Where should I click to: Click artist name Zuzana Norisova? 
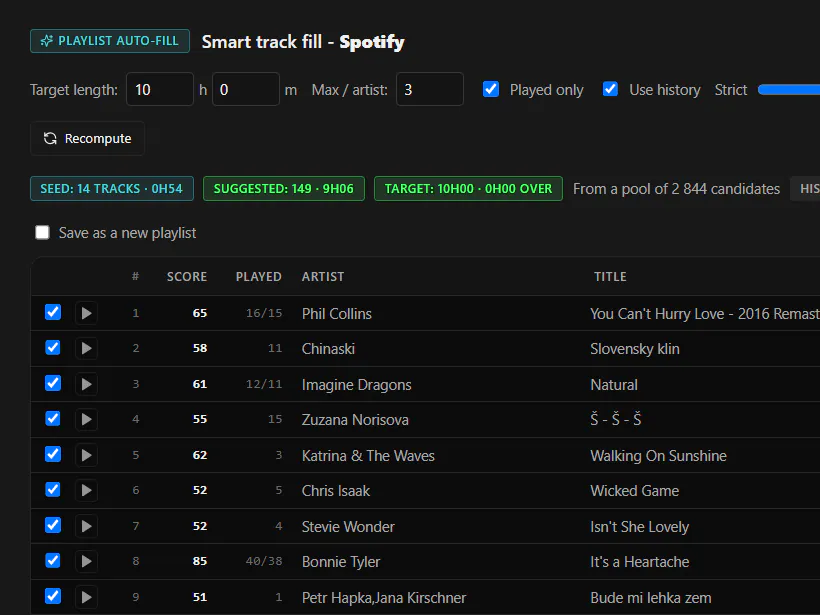click(x=355, y=420)
